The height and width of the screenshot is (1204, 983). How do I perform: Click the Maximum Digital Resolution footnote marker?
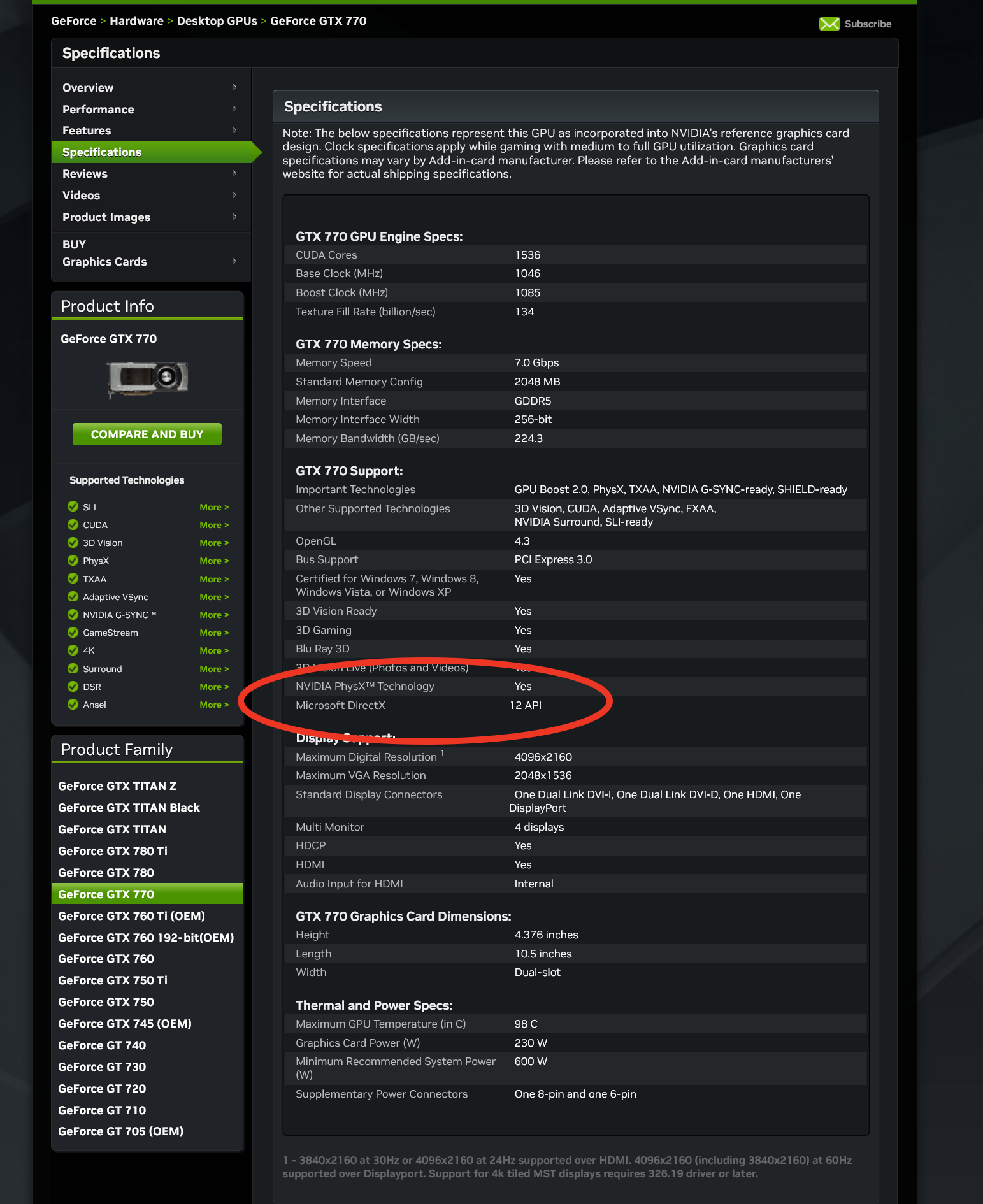442,753
